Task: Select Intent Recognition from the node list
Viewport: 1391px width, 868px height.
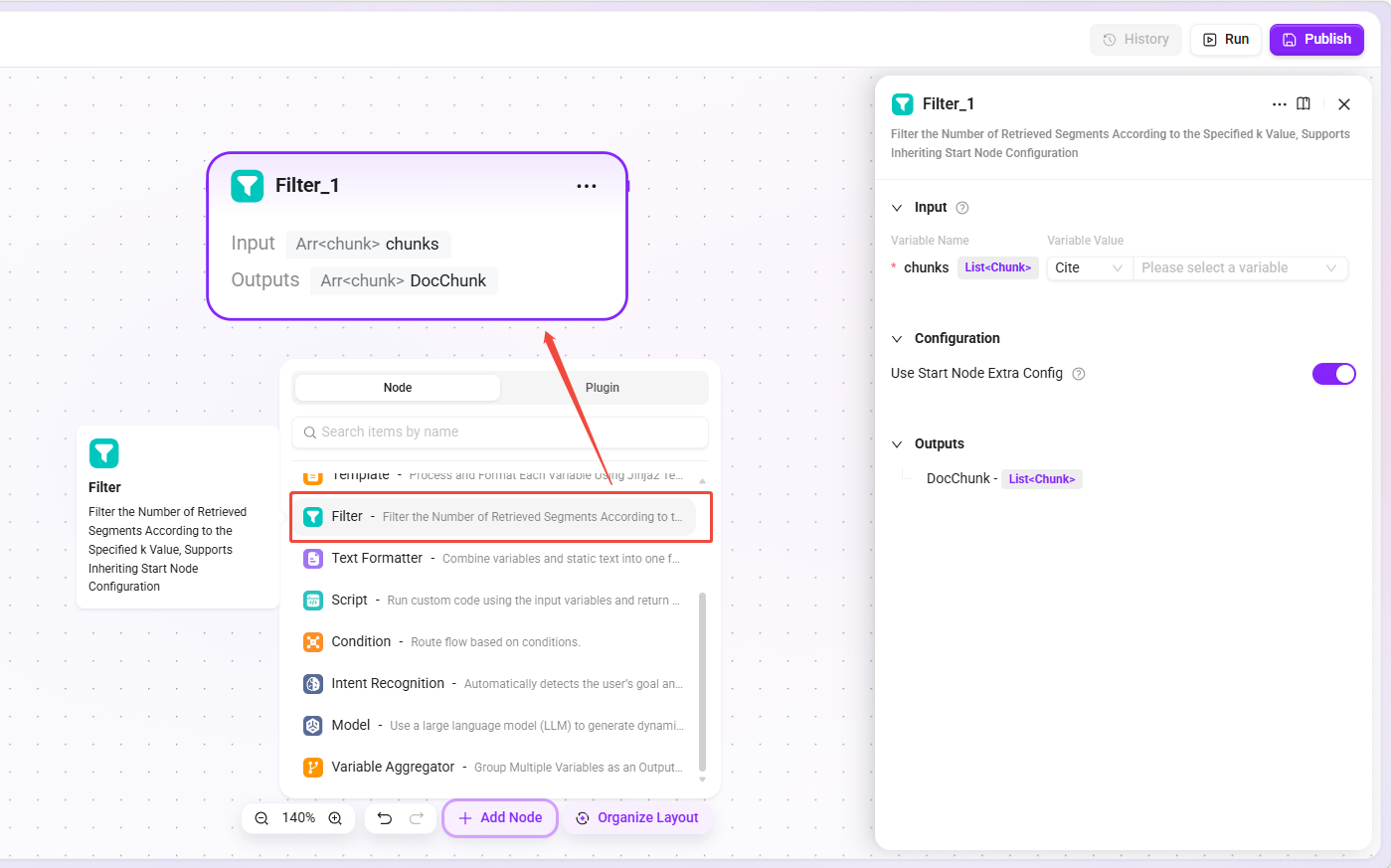Action: click(494, 684)
